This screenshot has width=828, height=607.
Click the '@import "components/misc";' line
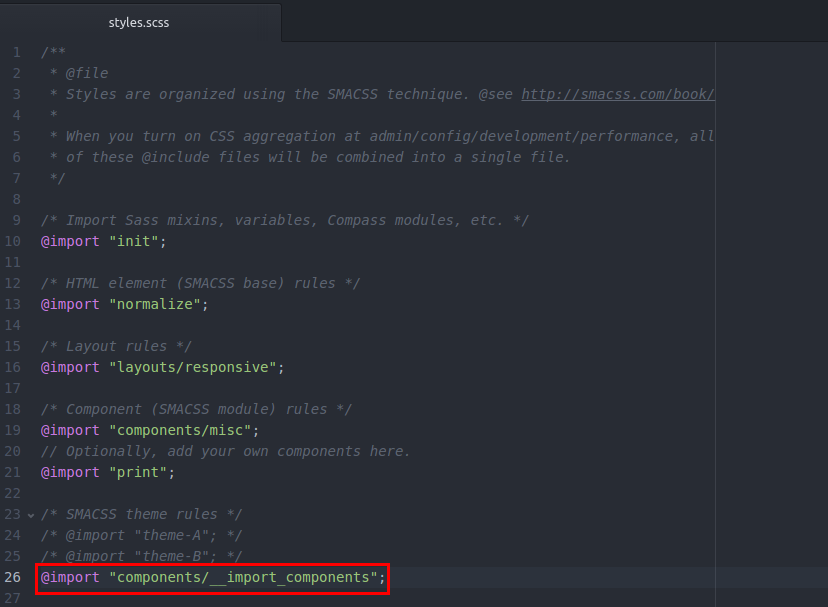[150, 430]
